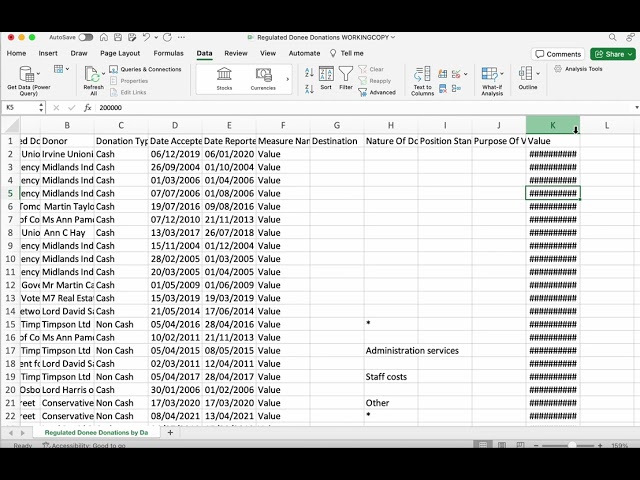Click the Data Validation icon
This screenshot has width=640, height=480.
[456, 74]
